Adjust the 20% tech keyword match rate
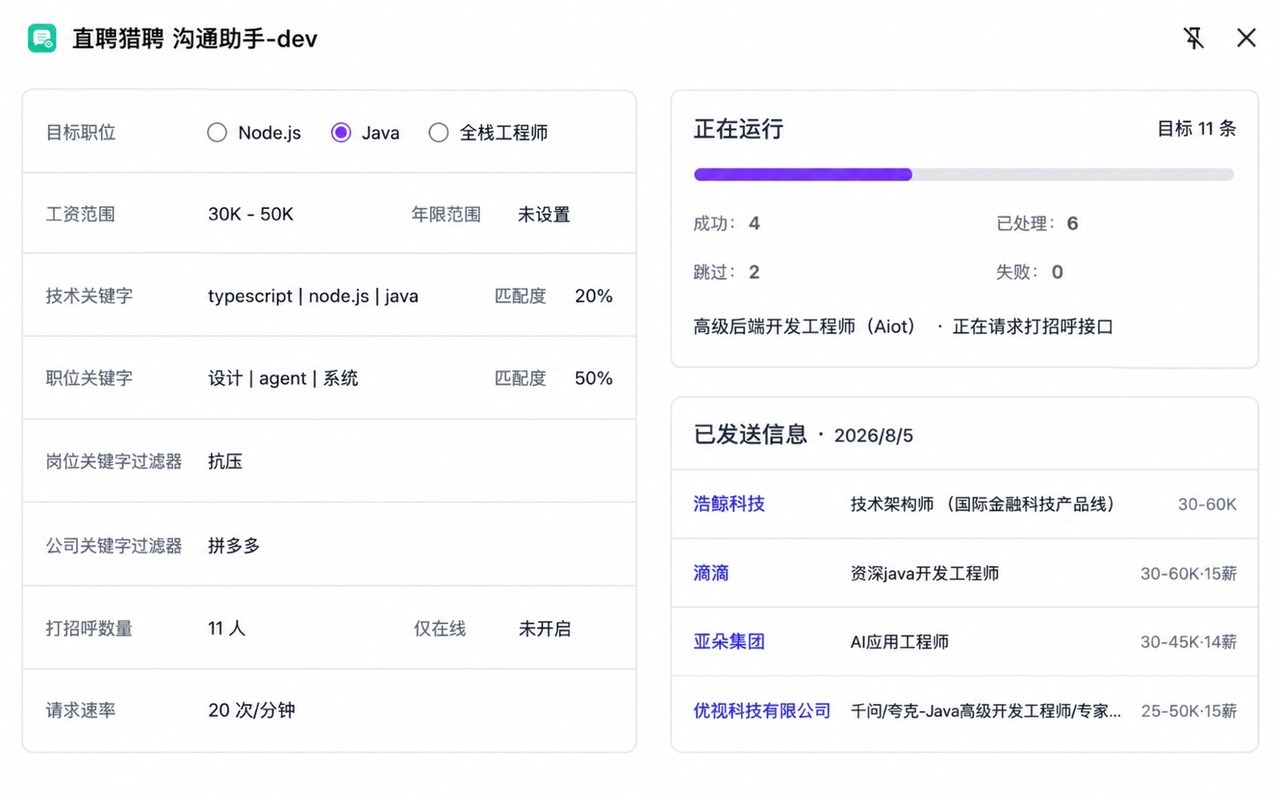The height and width of the screenshot is (800, 1280). pos(594,296)
